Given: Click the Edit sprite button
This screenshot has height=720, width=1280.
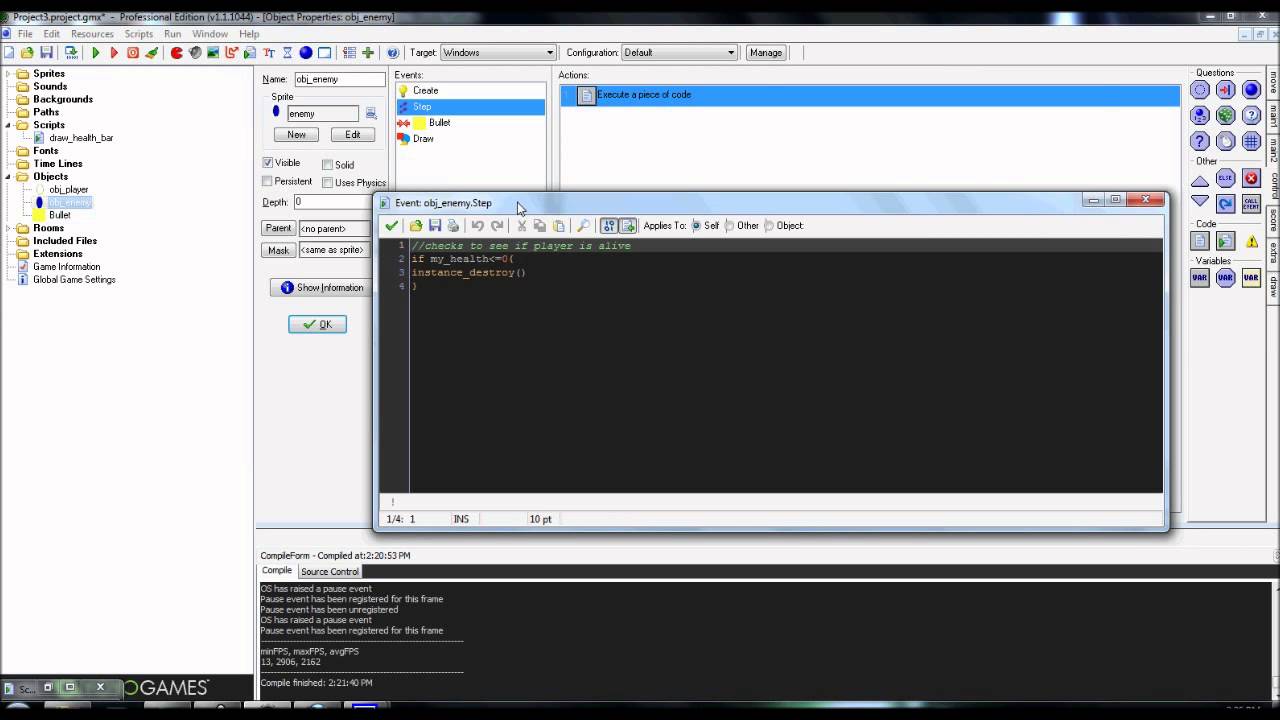Looking at the screenshot, I should (353, 135).
